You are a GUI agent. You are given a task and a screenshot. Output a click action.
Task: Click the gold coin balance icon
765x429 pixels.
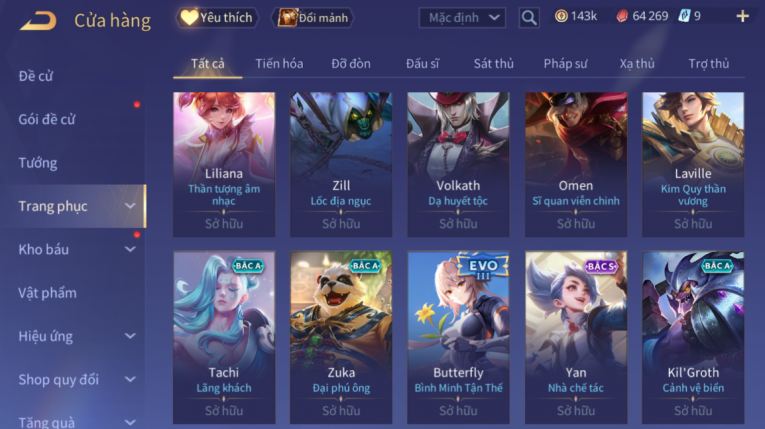point(562,17)
